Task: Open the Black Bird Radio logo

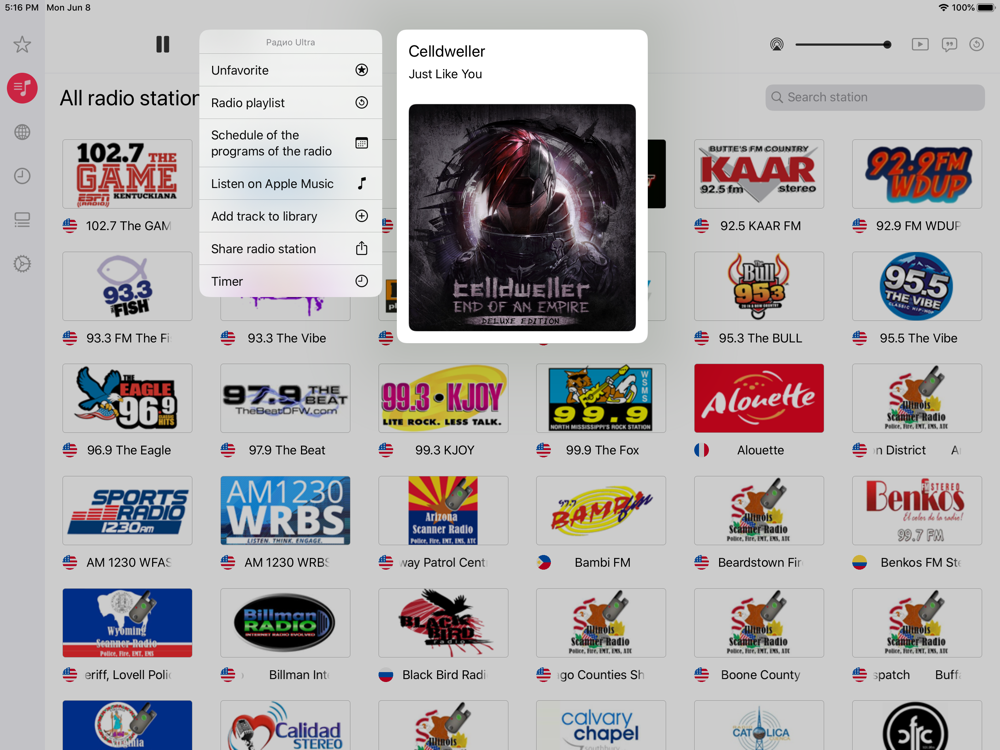Action: (443, 623)
